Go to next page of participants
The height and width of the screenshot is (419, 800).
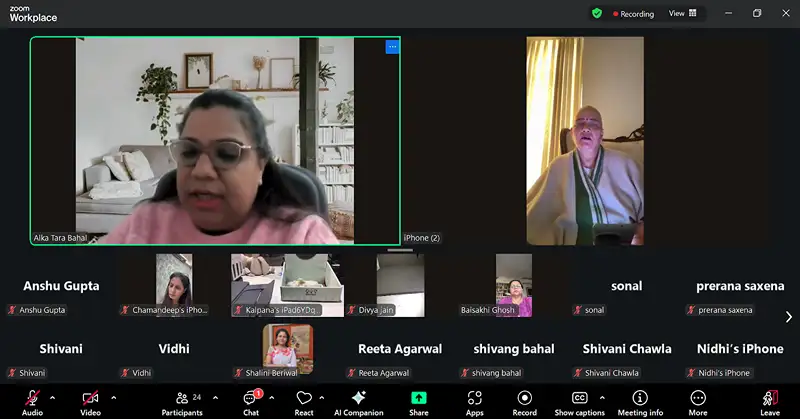click(788, 317)
